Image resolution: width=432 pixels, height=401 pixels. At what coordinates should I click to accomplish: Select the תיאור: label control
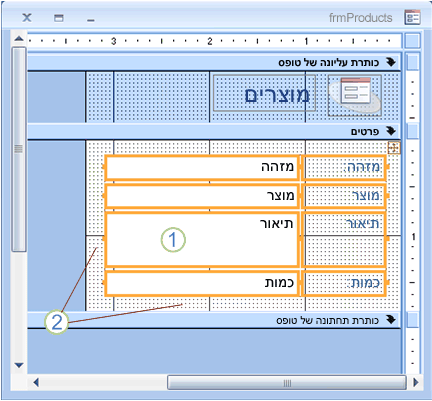pyautogui.click(x=343, y=239)
